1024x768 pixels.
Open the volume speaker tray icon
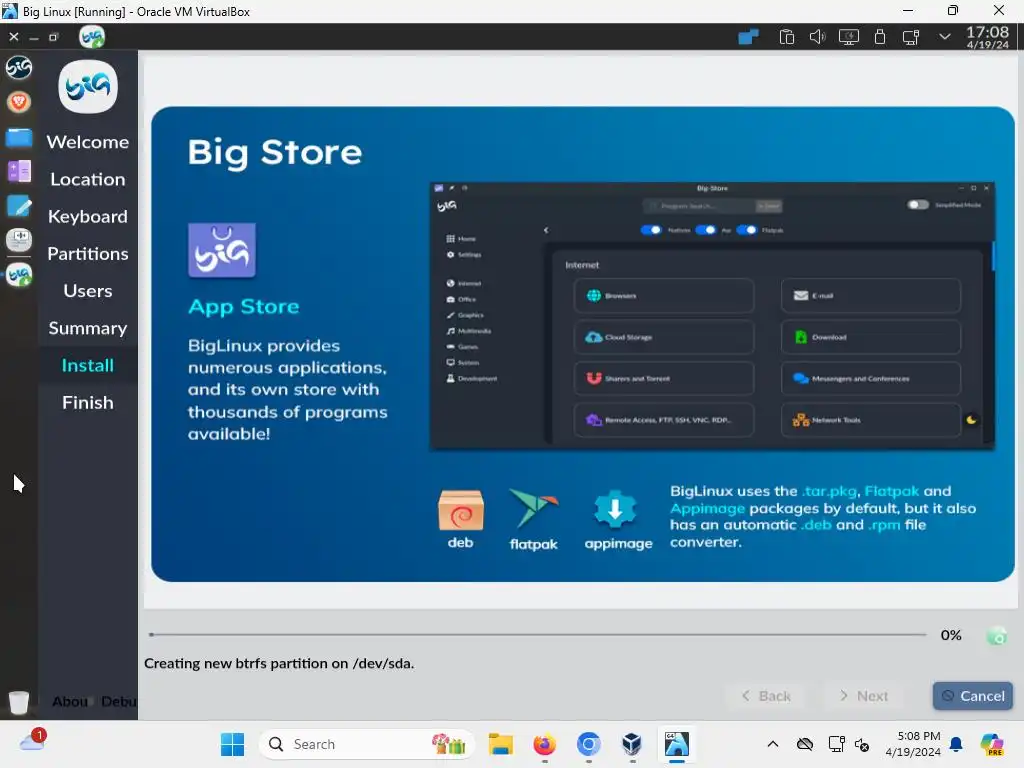(817, 37)
